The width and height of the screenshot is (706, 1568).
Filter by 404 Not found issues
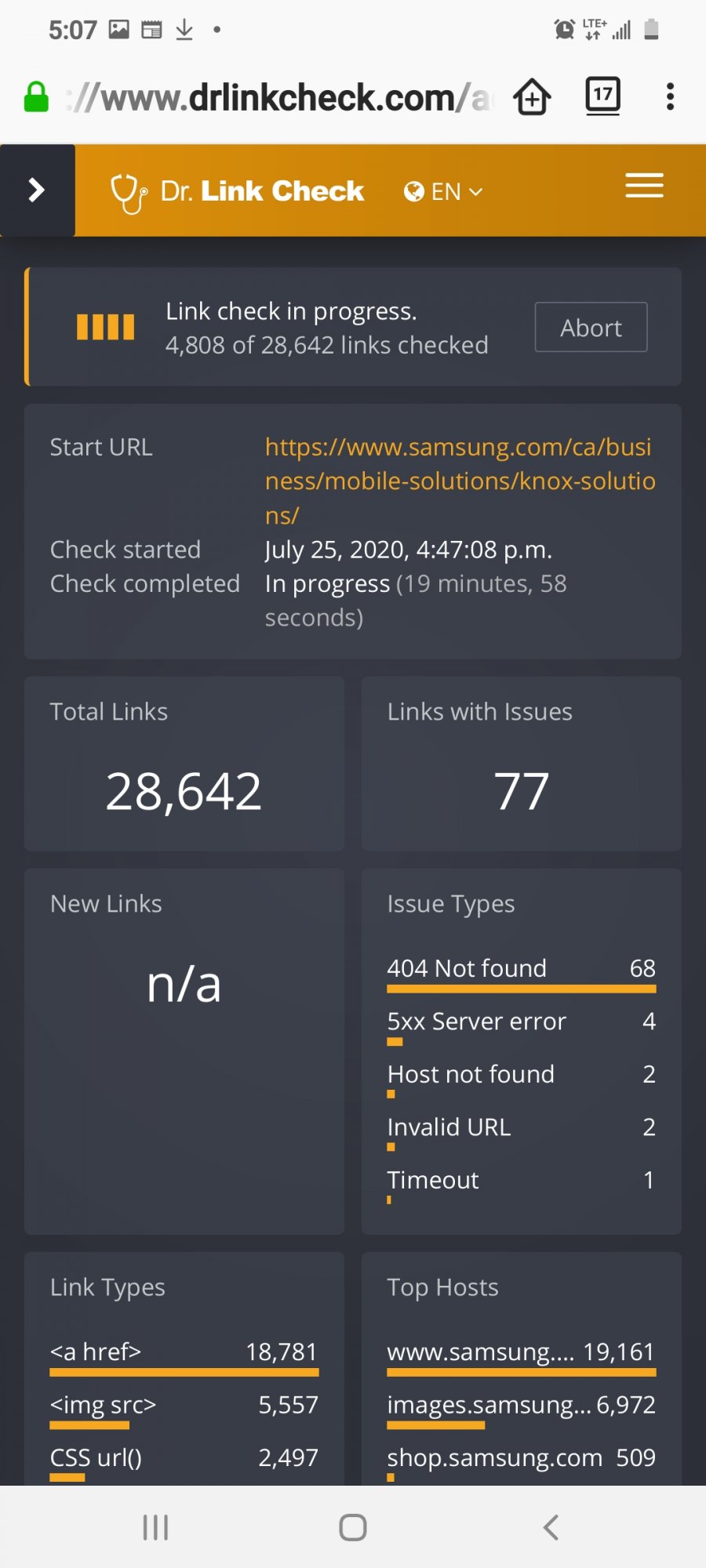(x=522, y=974)
